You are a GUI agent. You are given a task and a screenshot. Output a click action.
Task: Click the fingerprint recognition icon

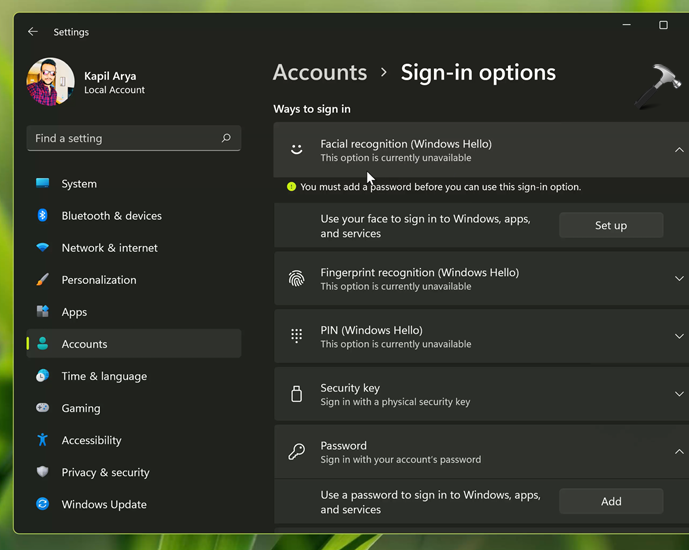pos(296,279)
